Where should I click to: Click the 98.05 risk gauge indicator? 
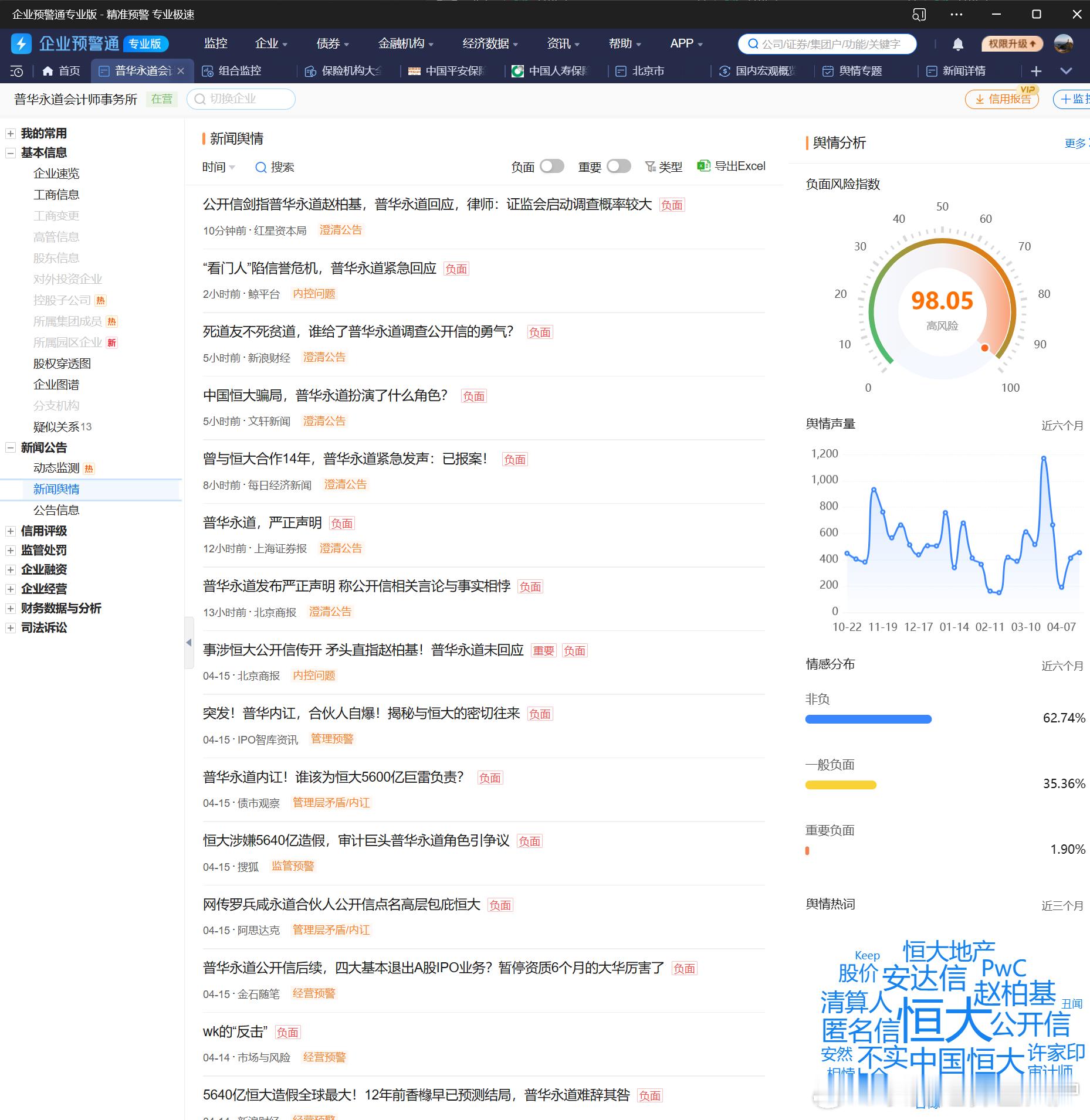pyautogui.click(x=942, y=301)
